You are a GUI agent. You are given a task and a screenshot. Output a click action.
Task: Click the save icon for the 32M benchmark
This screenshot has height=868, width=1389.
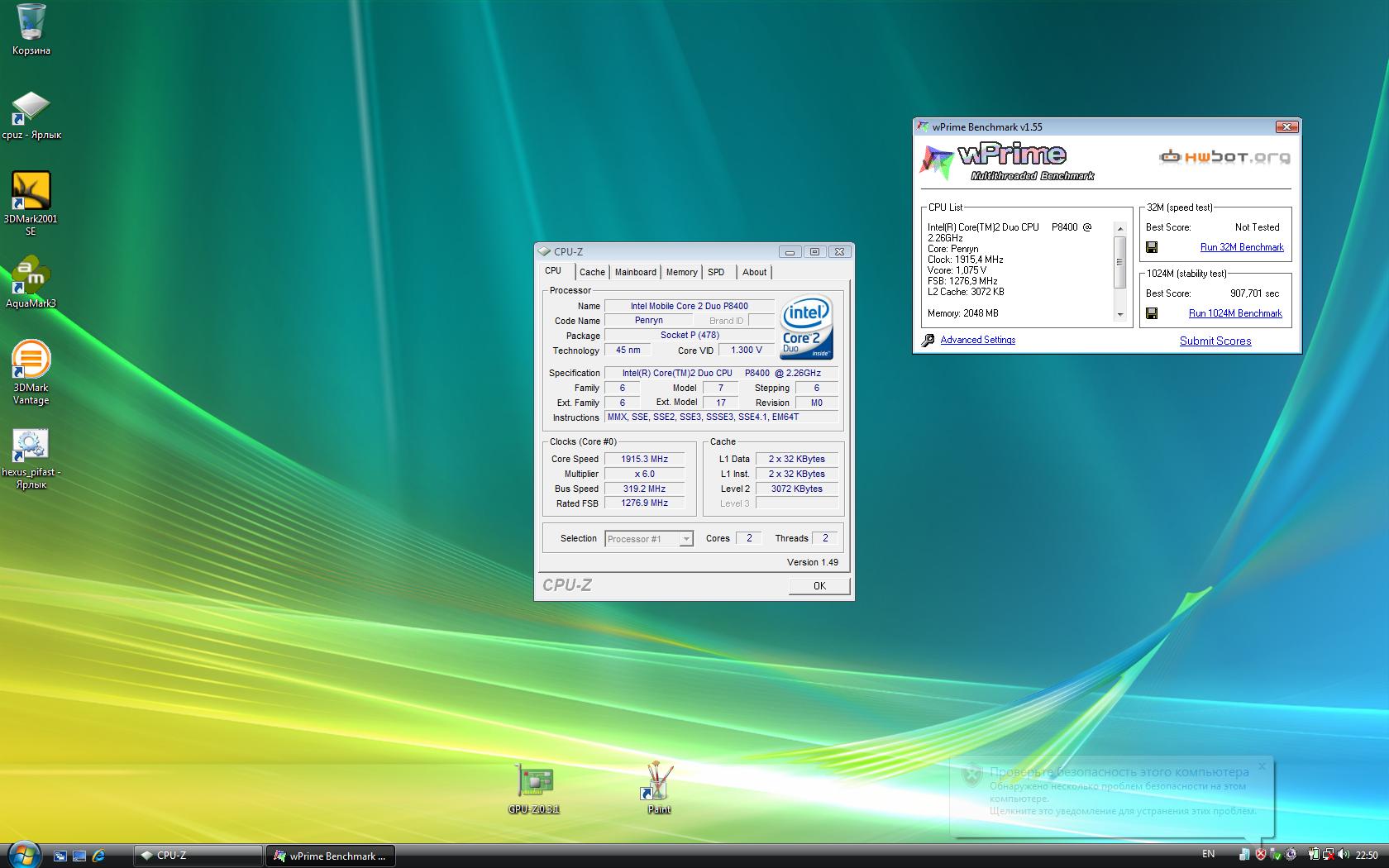[x=1152, y=247]
